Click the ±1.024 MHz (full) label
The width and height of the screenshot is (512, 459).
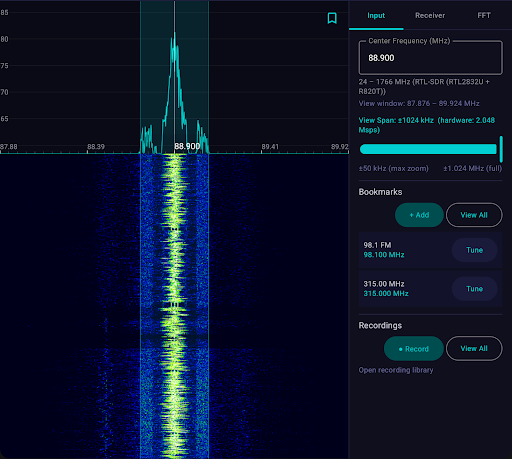pyautogui.click(x=472, y=168)
